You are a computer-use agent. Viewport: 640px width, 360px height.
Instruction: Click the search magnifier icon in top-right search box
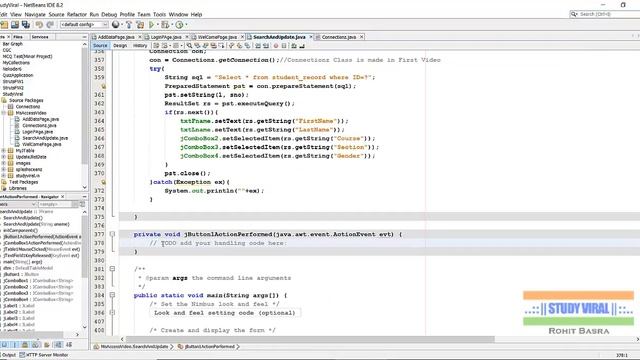click(x=574, y=14)
